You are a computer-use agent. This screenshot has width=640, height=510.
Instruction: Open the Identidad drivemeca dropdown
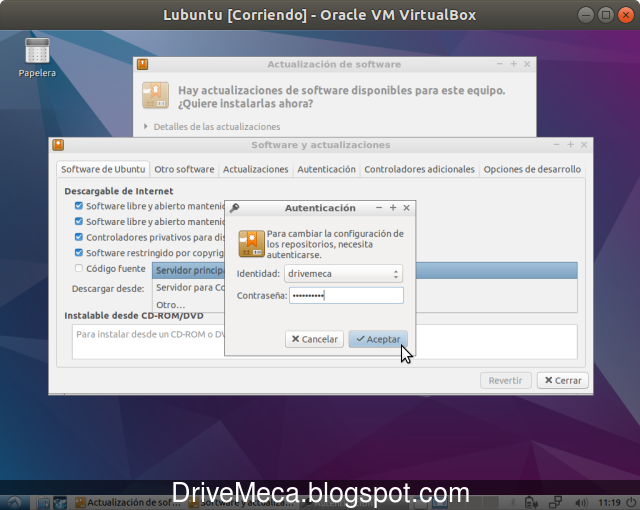[343, 274]
